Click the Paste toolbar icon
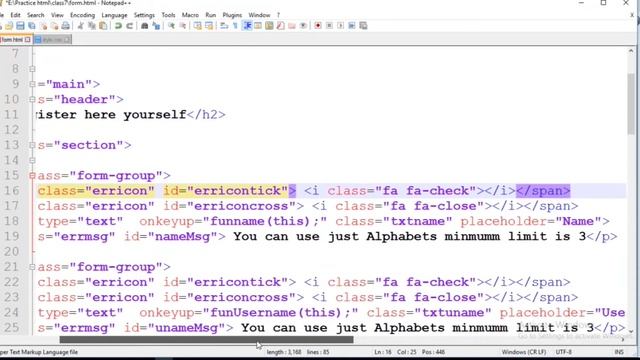This screenshot has width=640, height=360. pyautogui.click(x=103, y=26)
